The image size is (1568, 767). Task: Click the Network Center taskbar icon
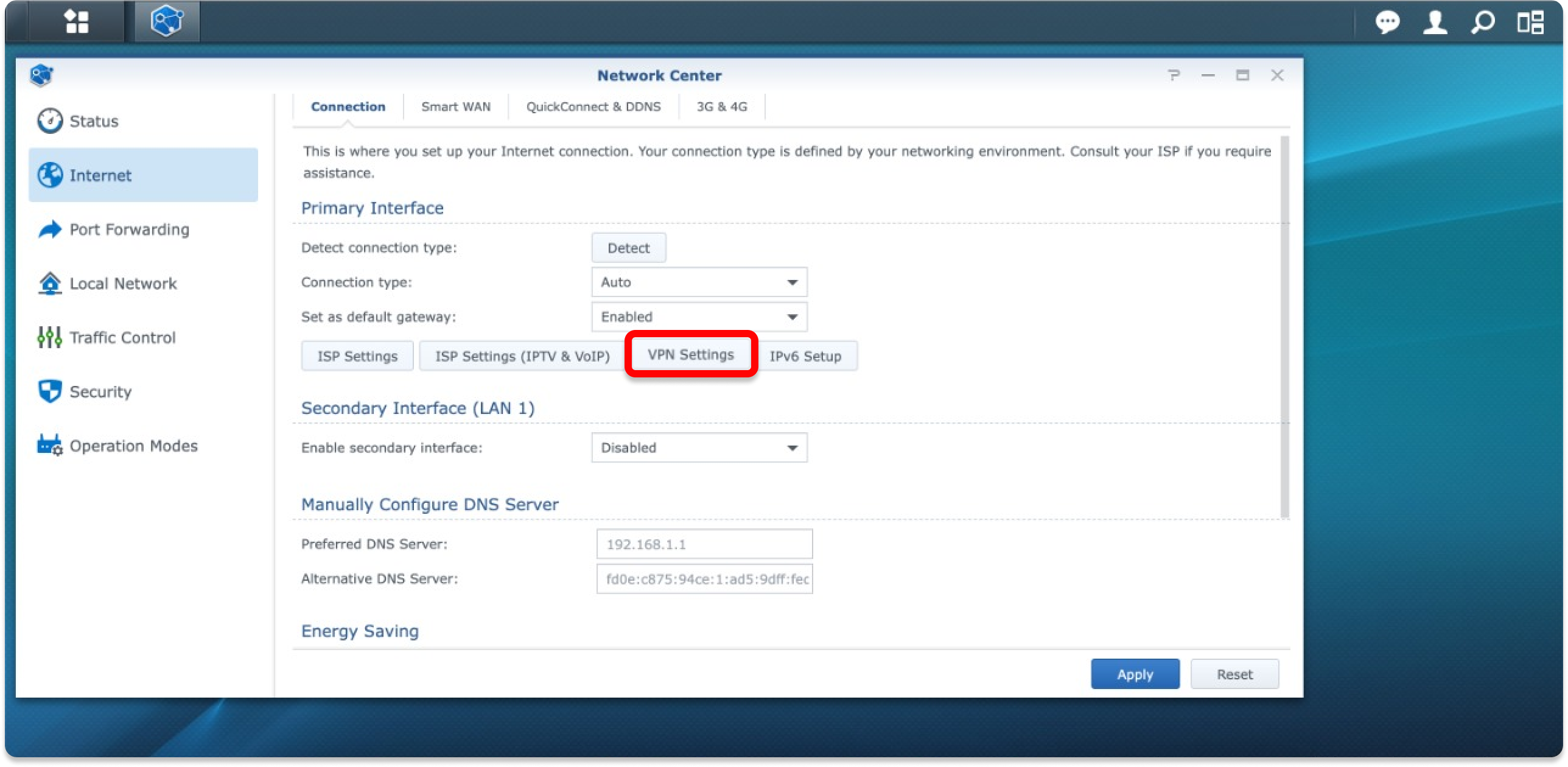[166, 22]
